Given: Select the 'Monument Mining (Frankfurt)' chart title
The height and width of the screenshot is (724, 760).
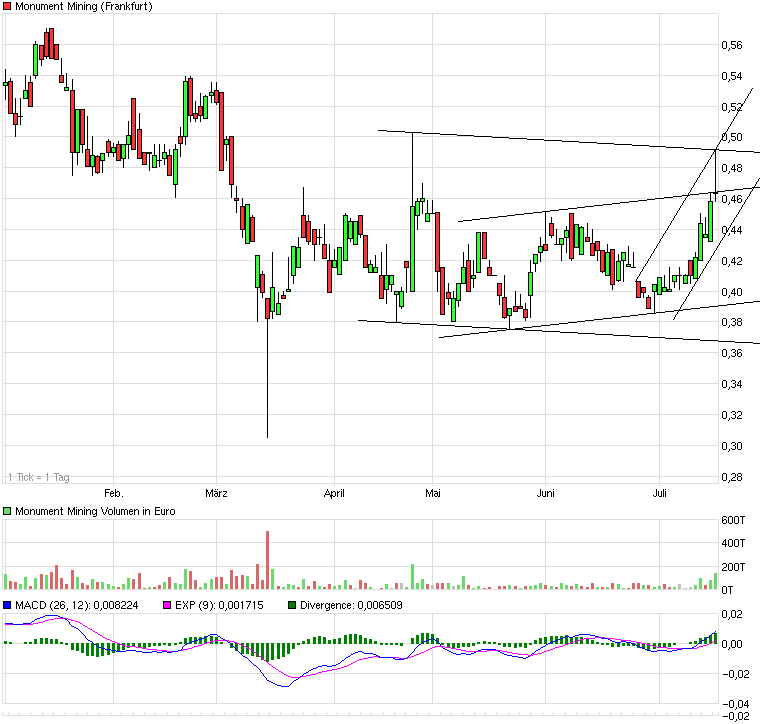Looking at the screenshot, I should [84, 6].
